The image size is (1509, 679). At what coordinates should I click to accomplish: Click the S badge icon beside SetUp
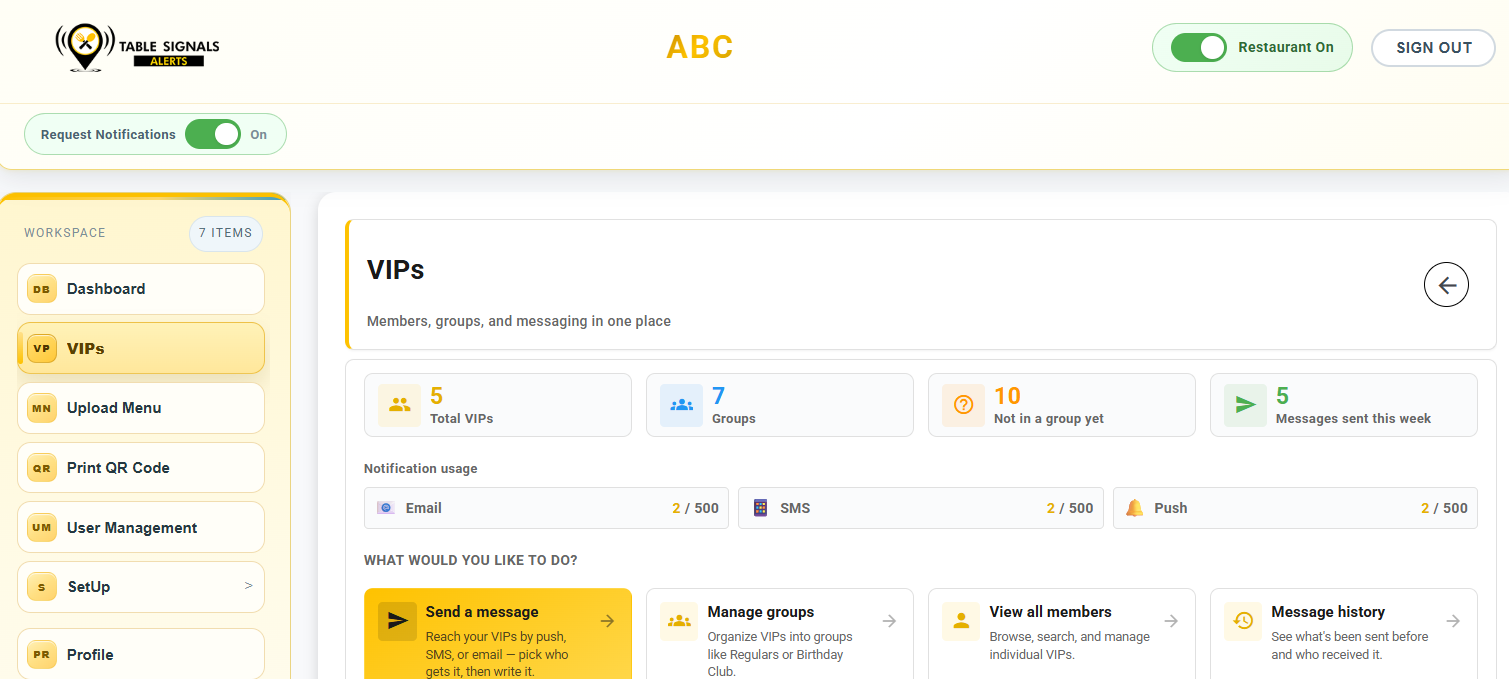click(42, 587)
